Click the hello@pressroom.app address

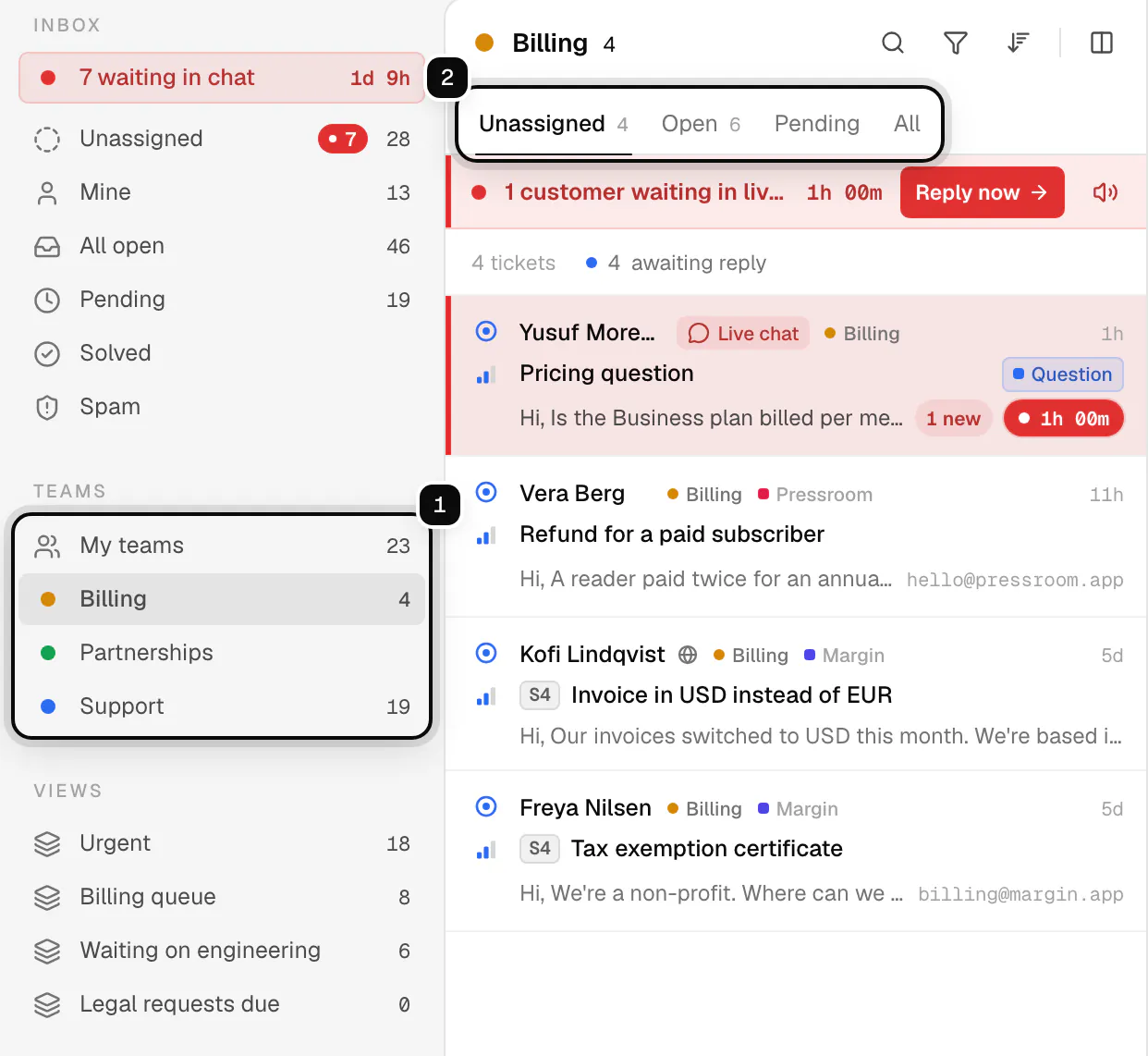pos(1015,580)
